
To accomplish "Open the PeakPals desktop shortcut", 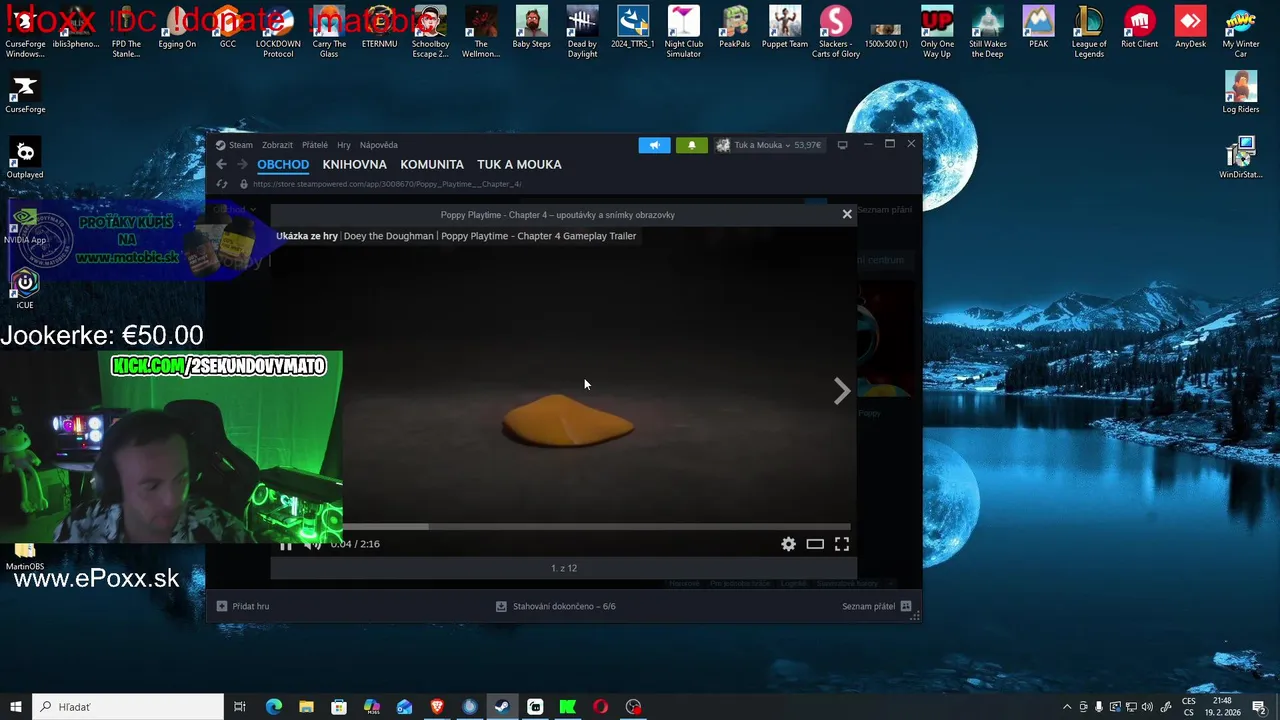I will point(734,29).
